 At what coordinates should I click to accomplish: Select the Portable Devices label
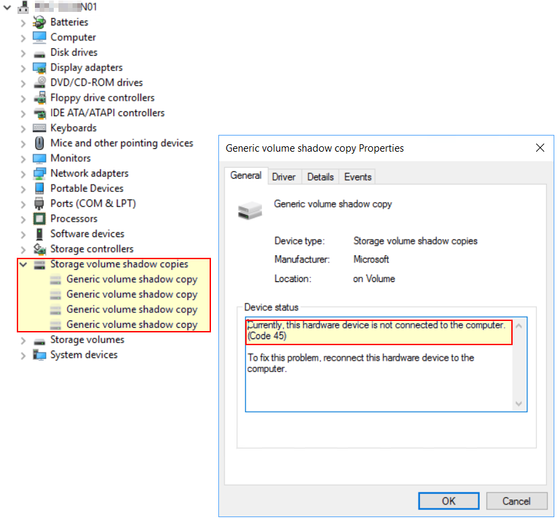[87, 188]
